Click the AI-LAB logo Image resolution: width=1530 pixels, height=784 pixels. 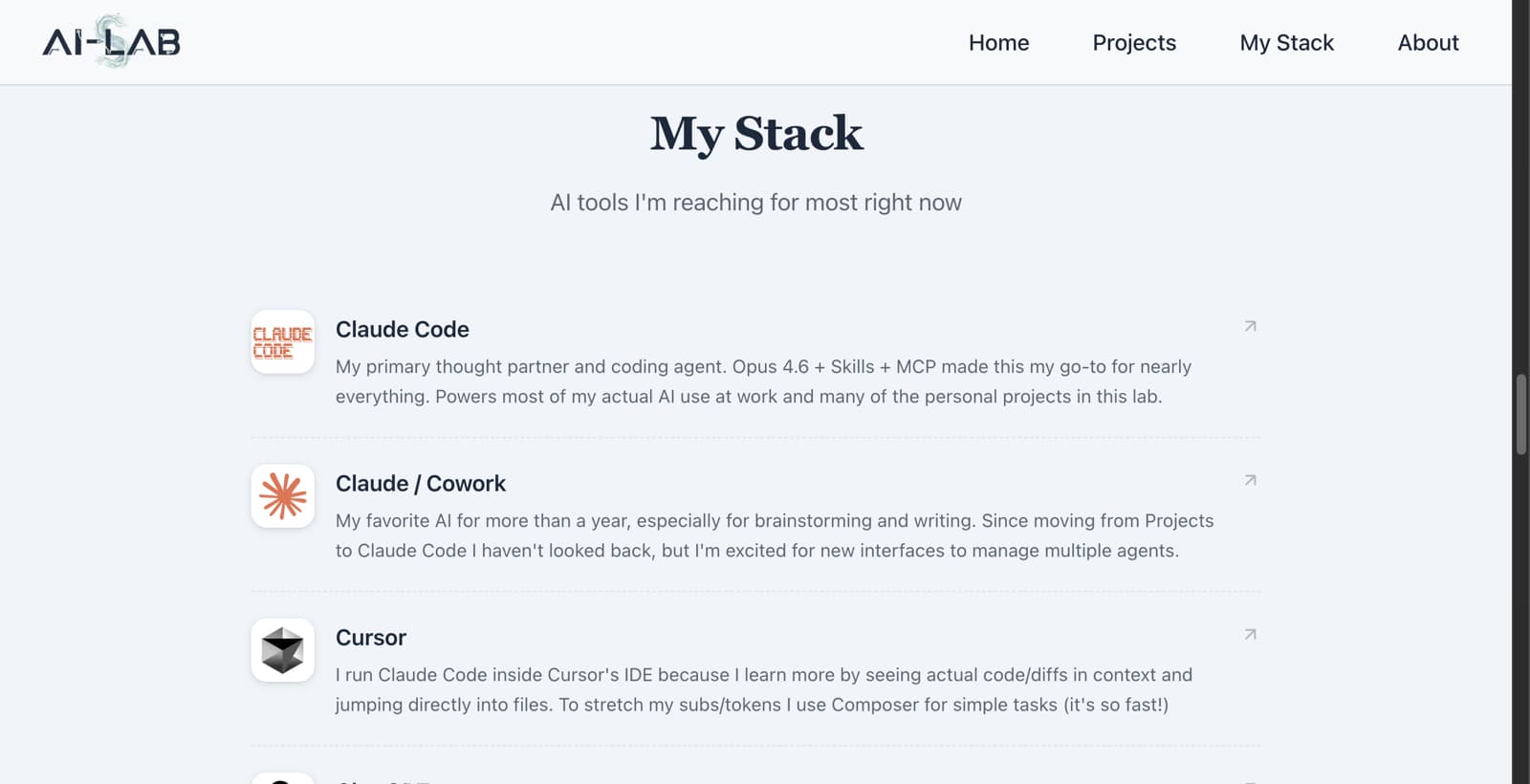pyautogui.click(x=111, y=41)
